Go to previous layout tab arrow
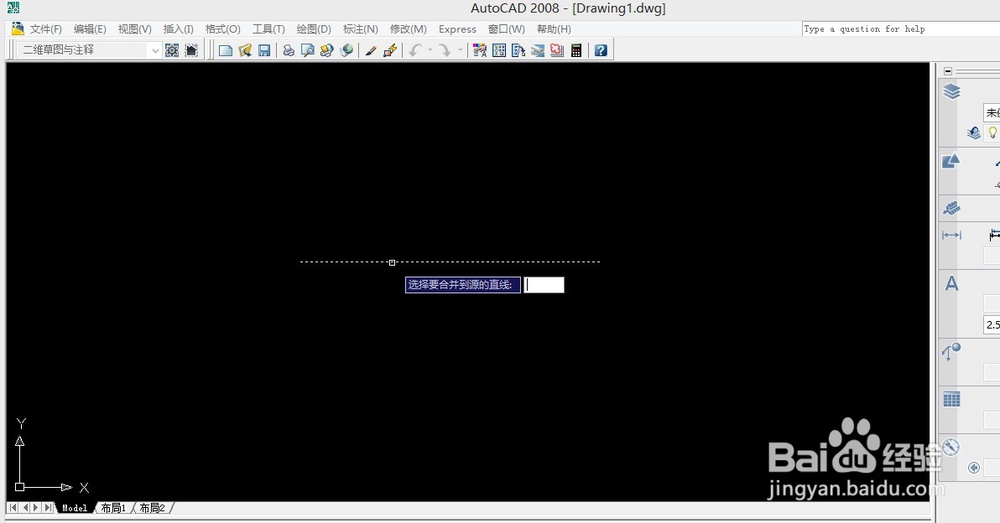 tap(25, 508)
